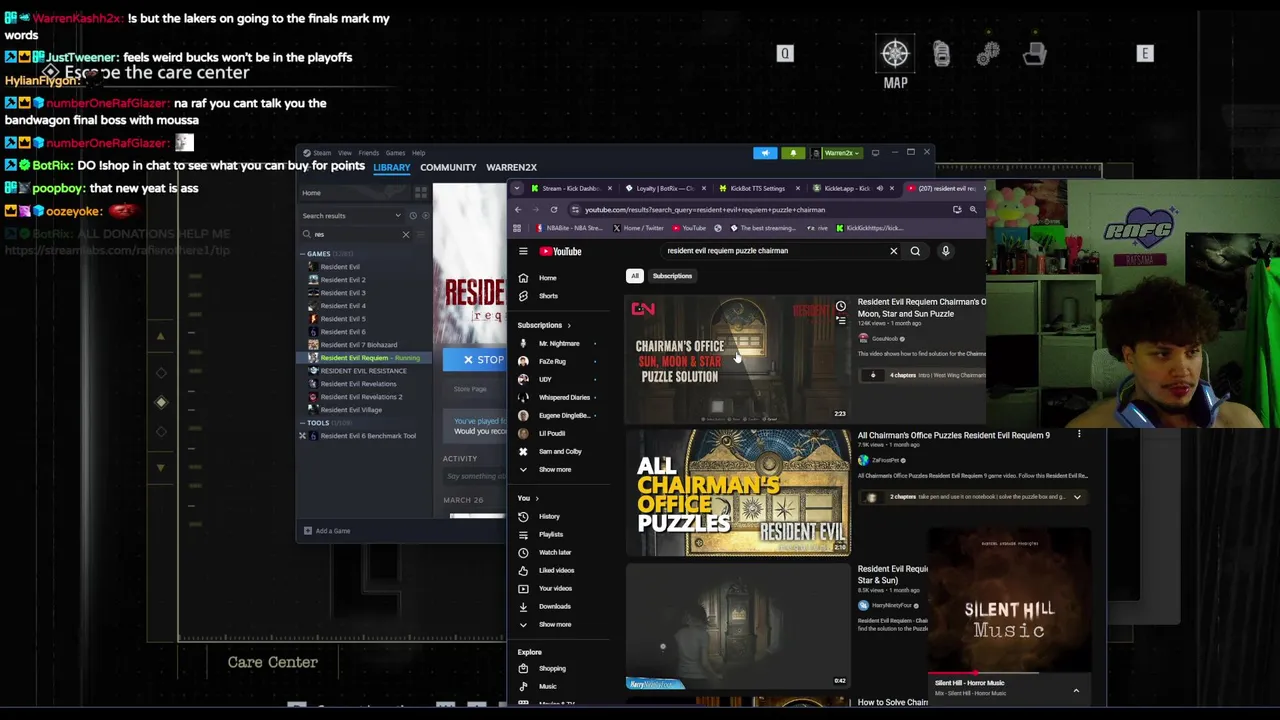Select the Subscriptions filter chip
The width and height of the screenshot is (1280, 720).
click(x=672, y=276)
